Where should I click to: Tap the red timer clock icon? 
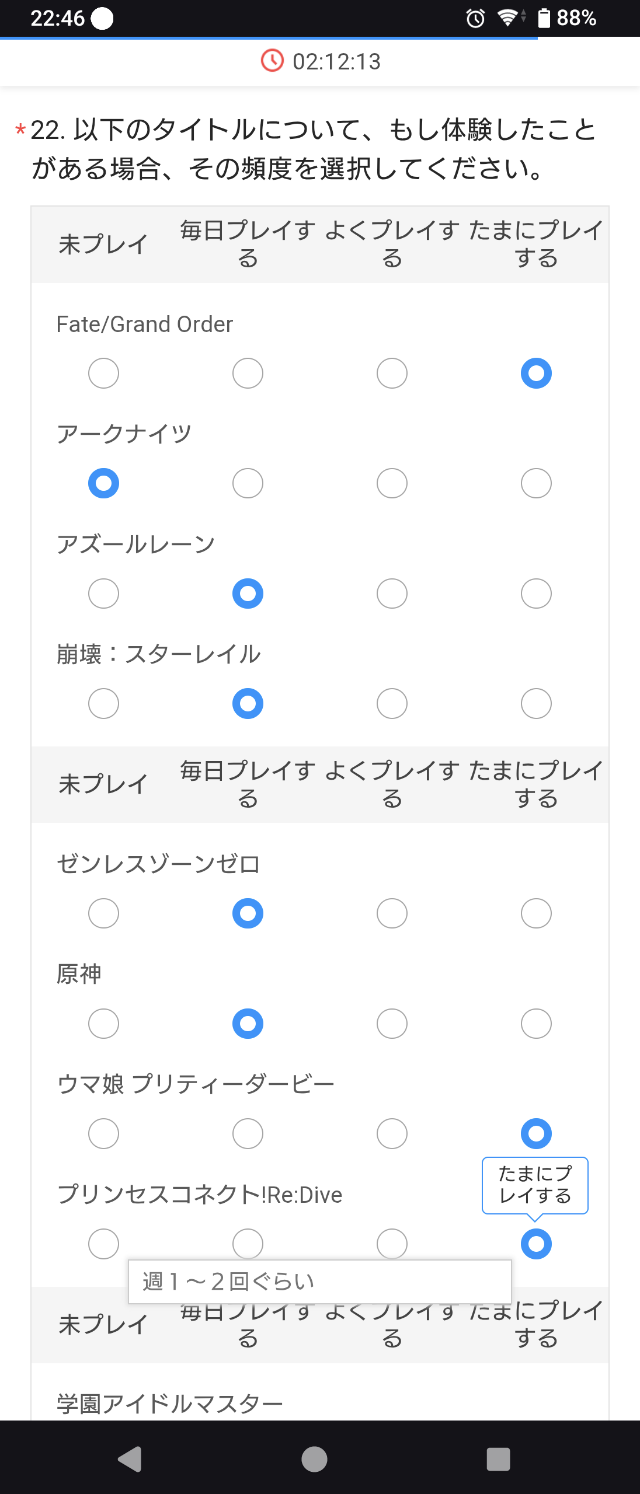point(272,61)
